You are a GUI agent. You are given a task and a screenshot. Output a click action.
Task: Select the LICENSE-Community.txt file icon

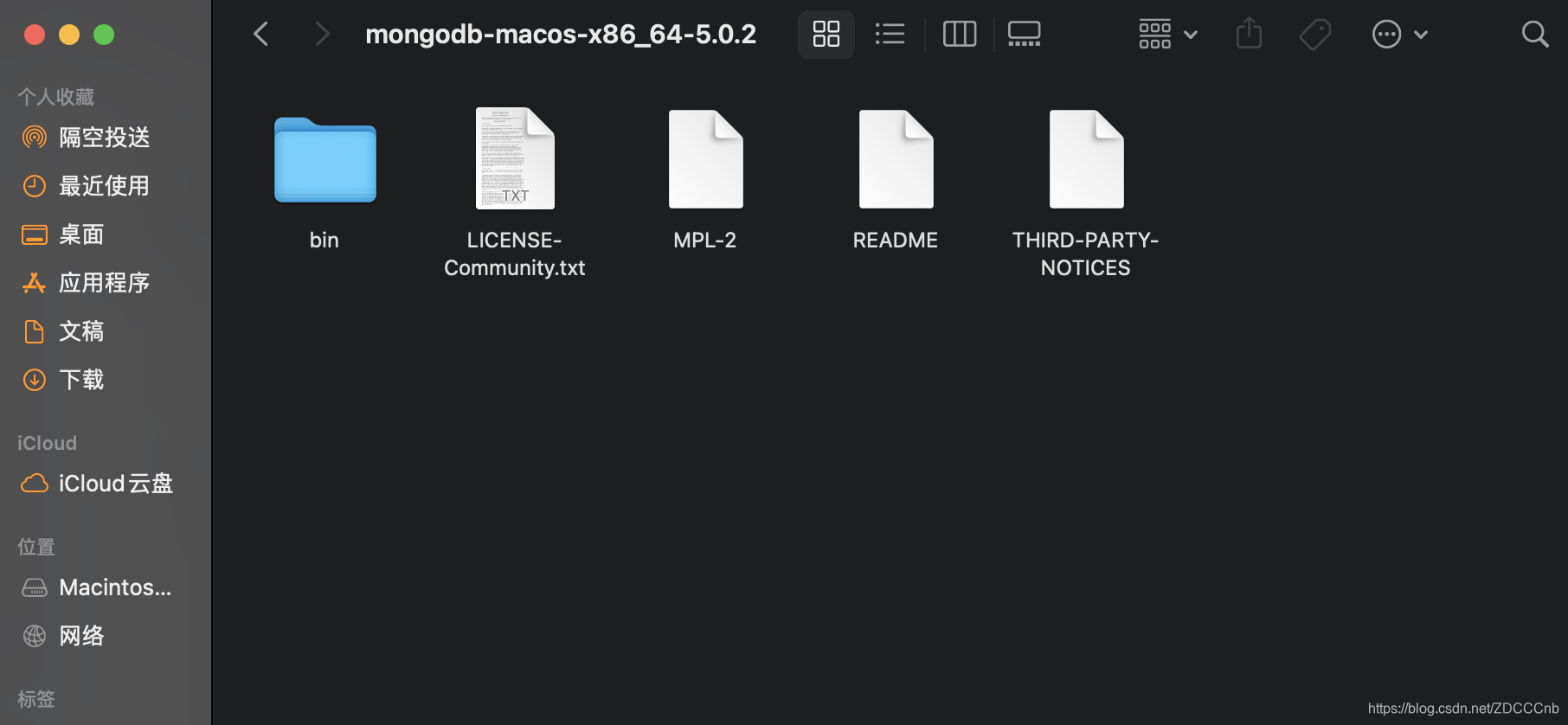(x=515, y=158)
